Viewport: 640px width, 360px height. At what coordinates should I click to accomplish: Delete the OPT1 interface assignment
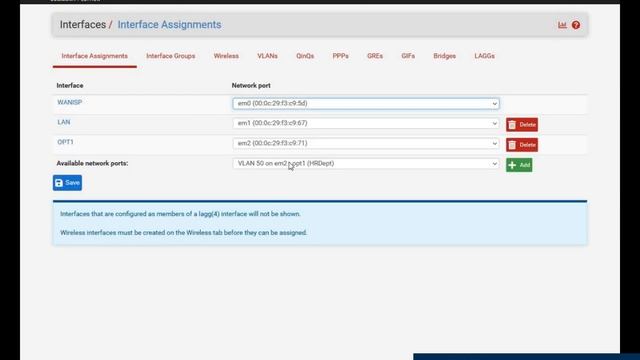coord(522,144)
